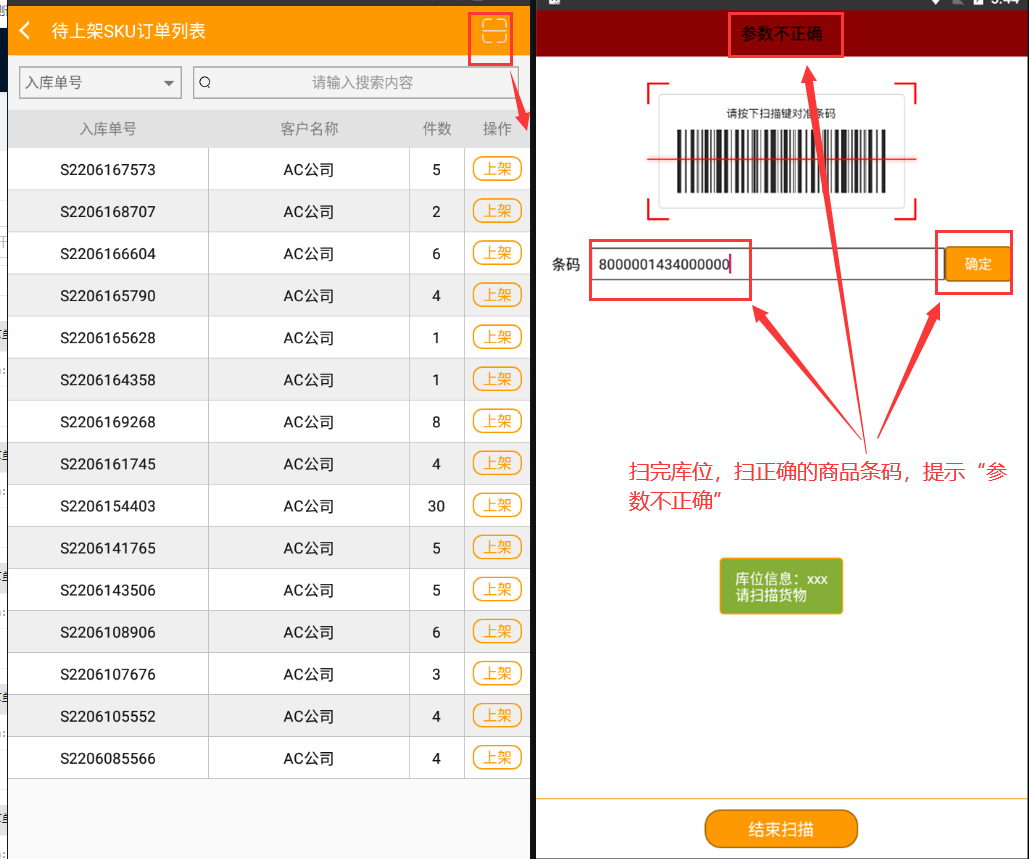This screenshot has height=859, width=1029.
Task: Open the 入库单号 dropdown filter
Action: (100, 83)
